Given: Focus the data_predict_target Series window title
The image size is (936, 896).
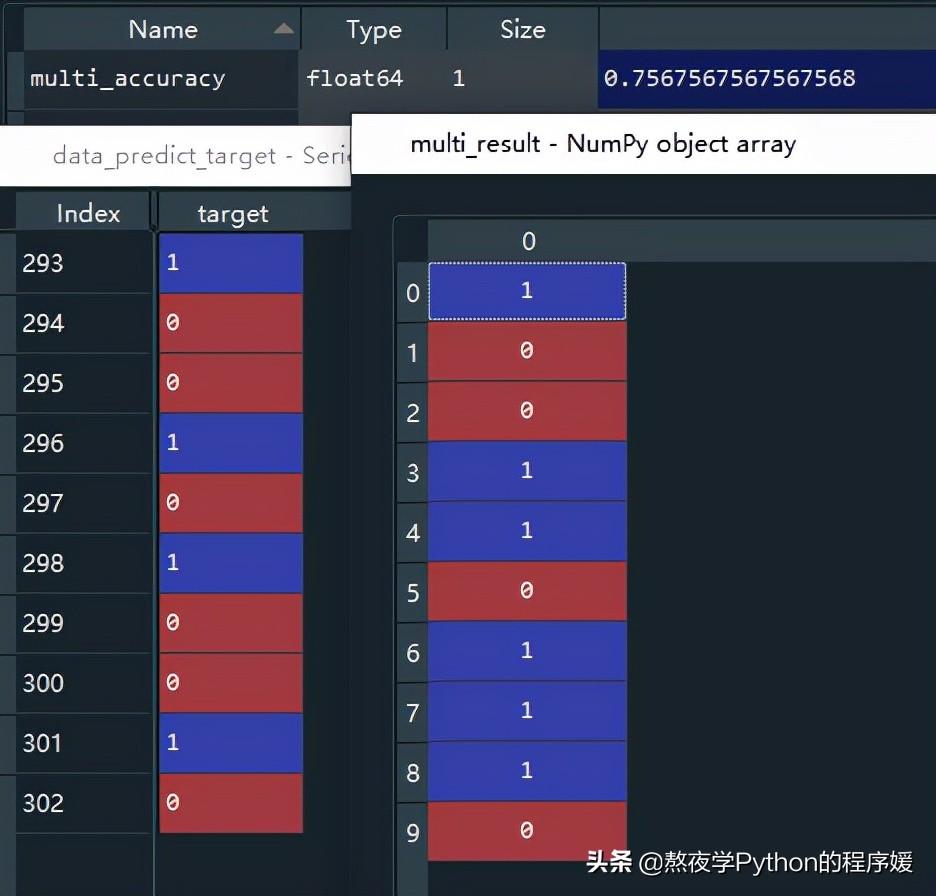Looking at the screenshot, I should tap(201, 156).
